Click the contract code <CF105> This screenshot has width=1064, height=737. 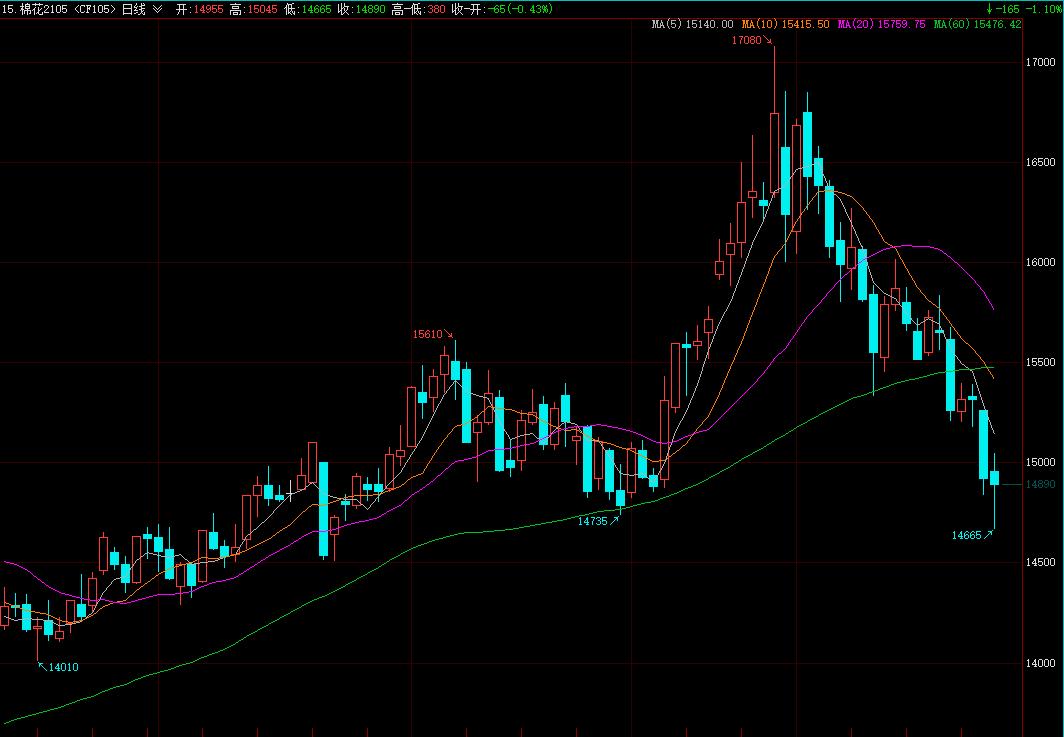point(95,9)
